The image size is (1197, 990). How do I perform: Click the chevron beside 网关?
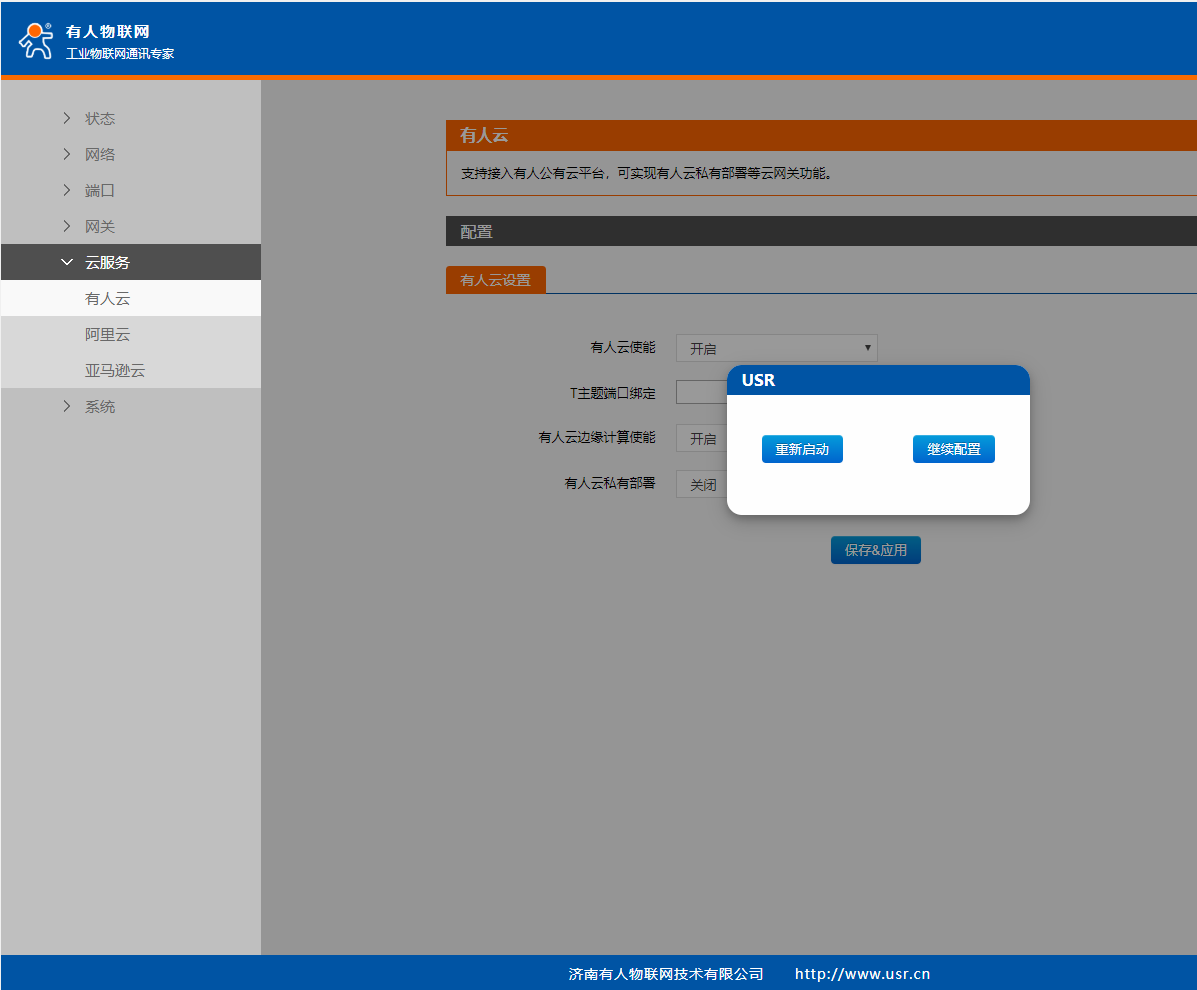pyautogui.click(x=67, y=226)
